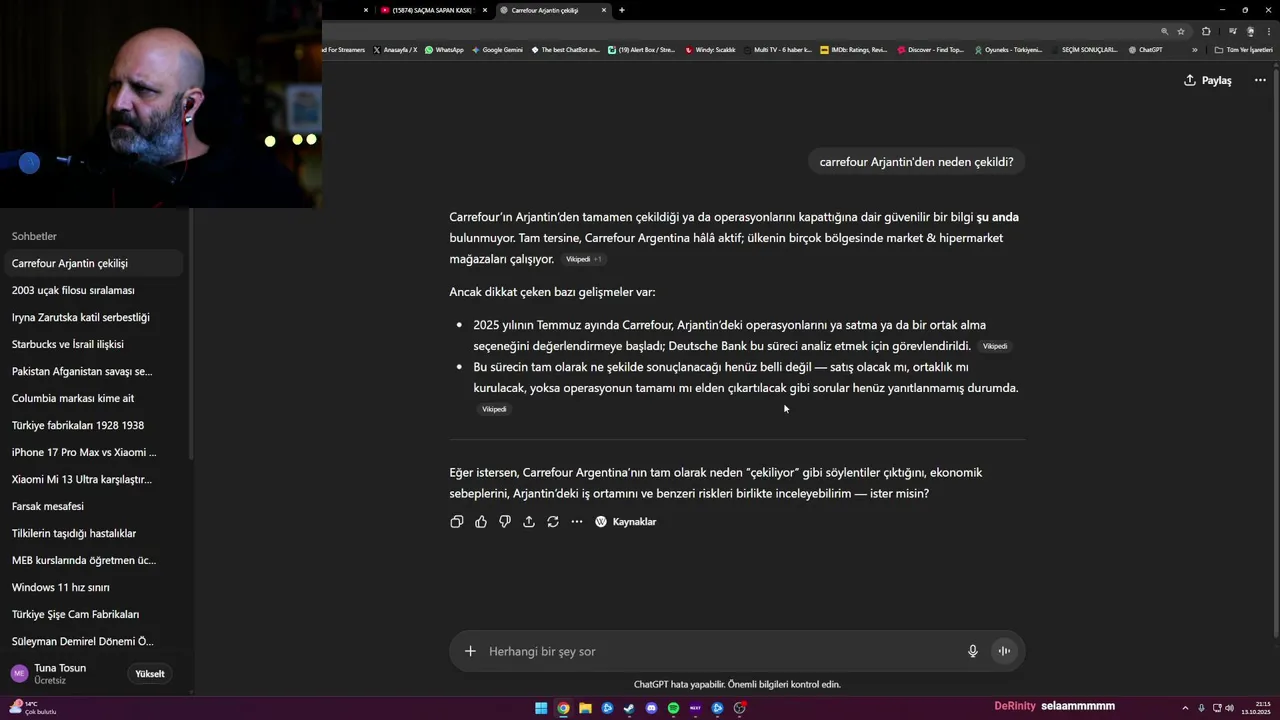Click Chrome icon in taskbar

(x=563, y=708)
